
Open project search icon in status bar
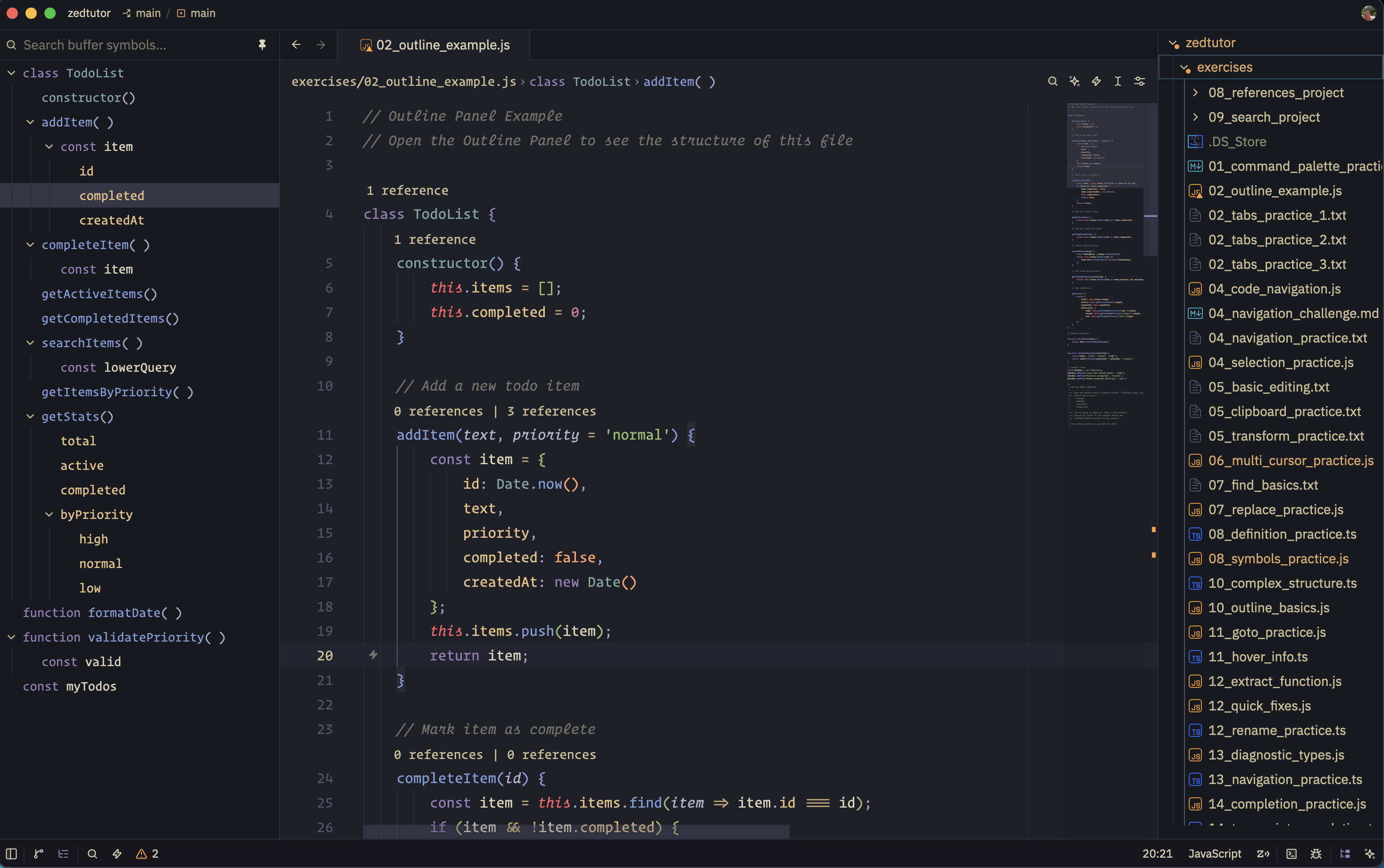92,854
